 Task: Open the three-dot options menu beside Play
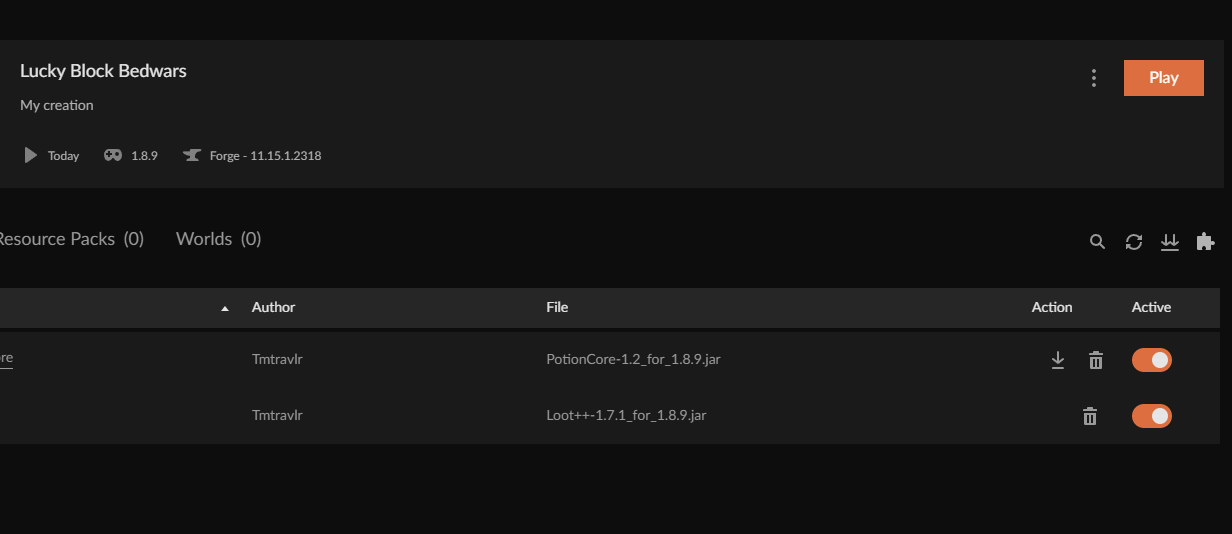point(1094,78)
